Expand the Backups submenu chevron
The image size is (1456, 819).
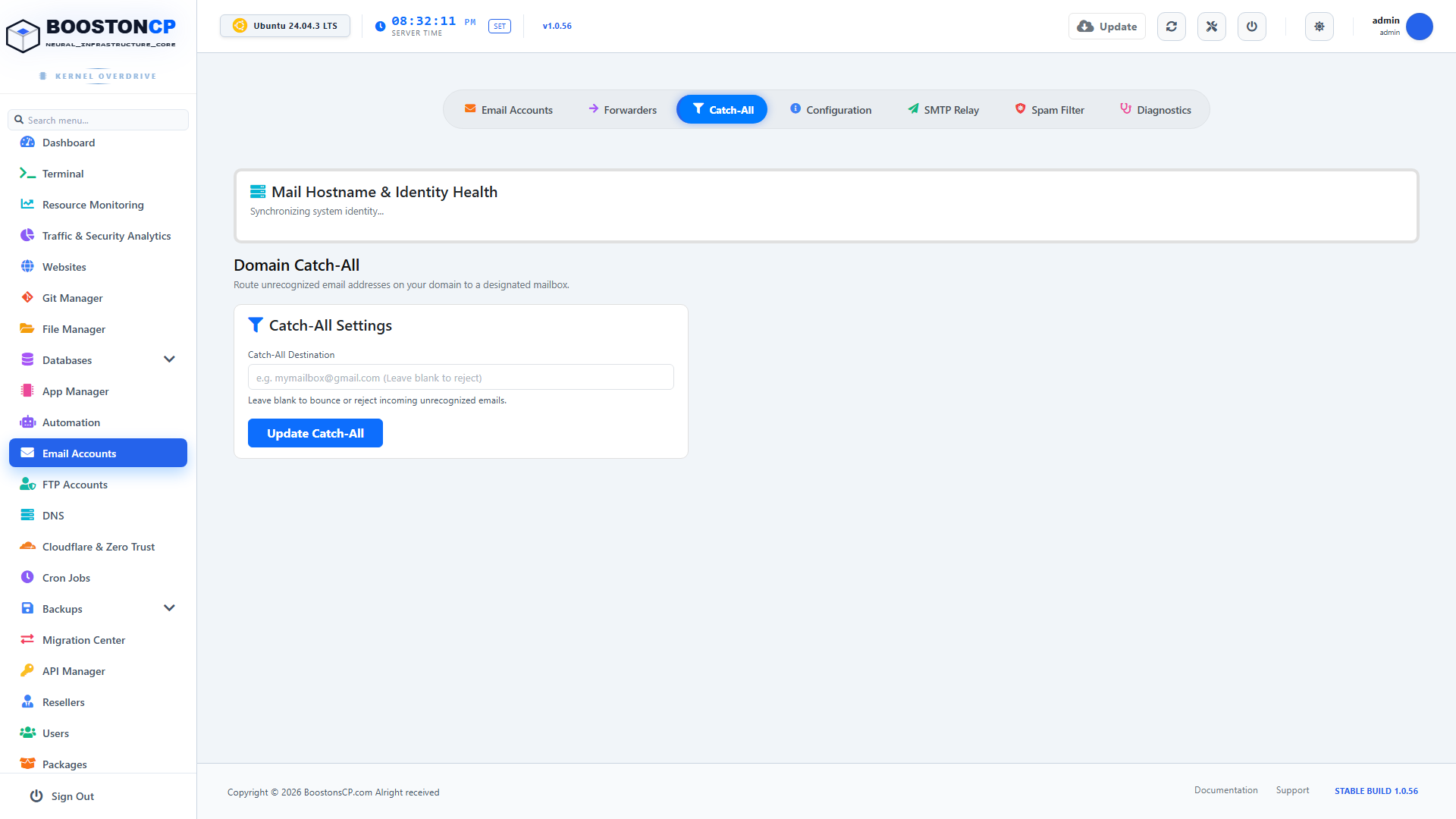pos(169,608)
